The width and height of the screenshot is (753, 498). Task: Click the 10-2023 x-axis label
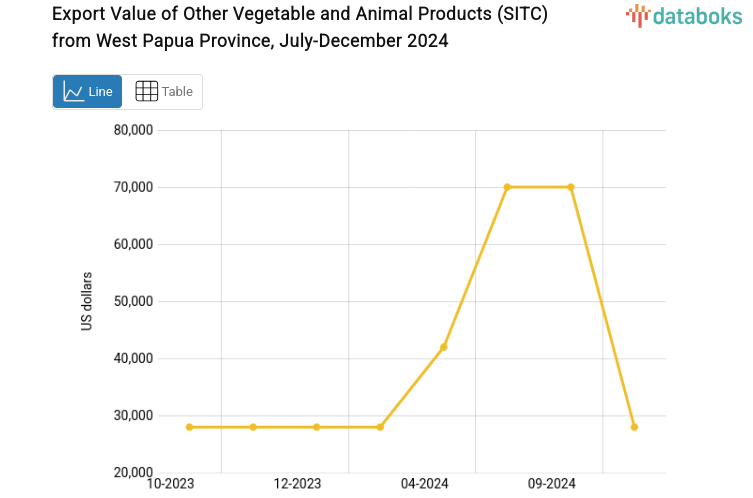coord(171,484)
